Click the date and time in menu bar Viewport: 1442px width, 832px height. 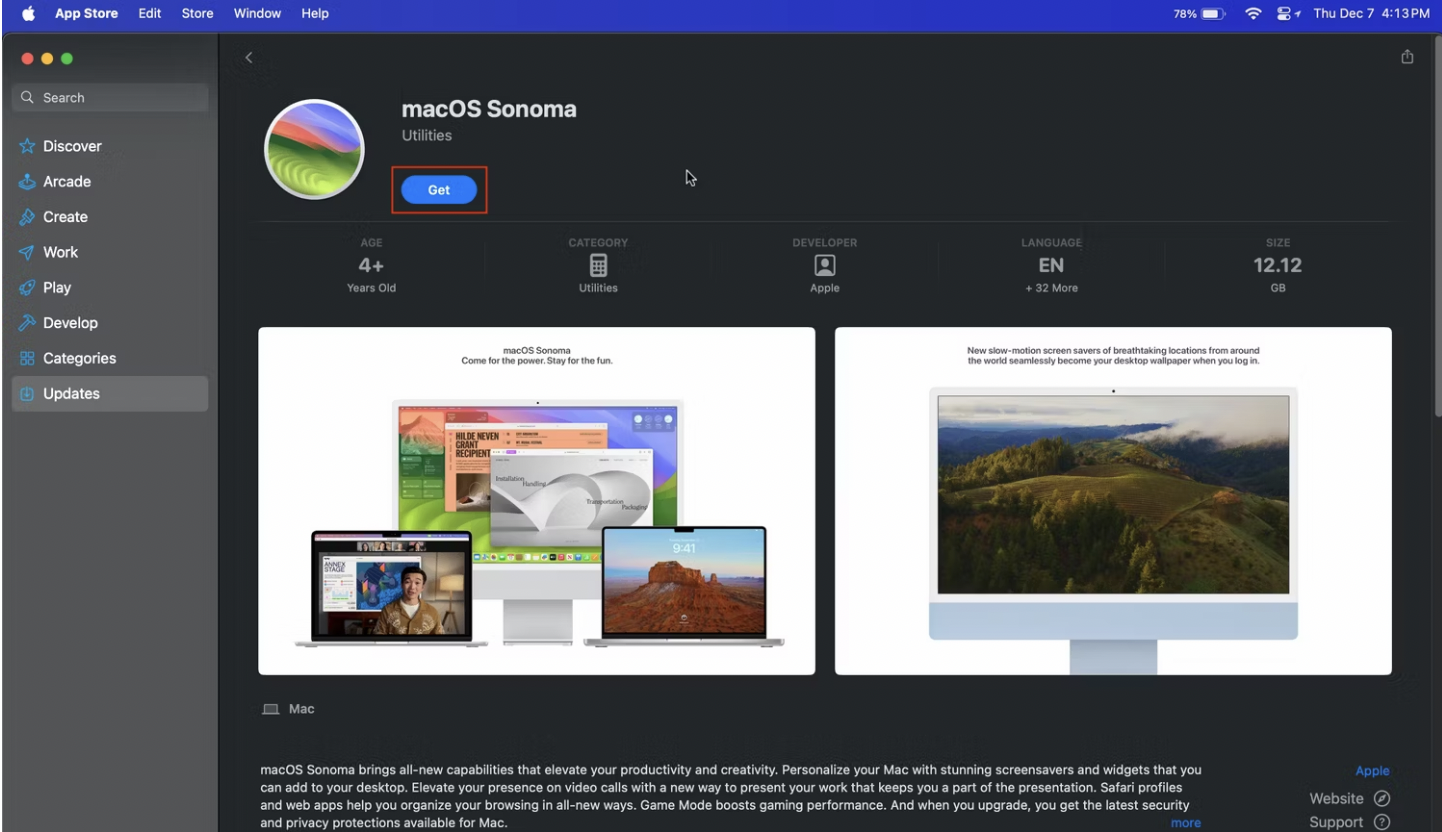point(1371,14)
